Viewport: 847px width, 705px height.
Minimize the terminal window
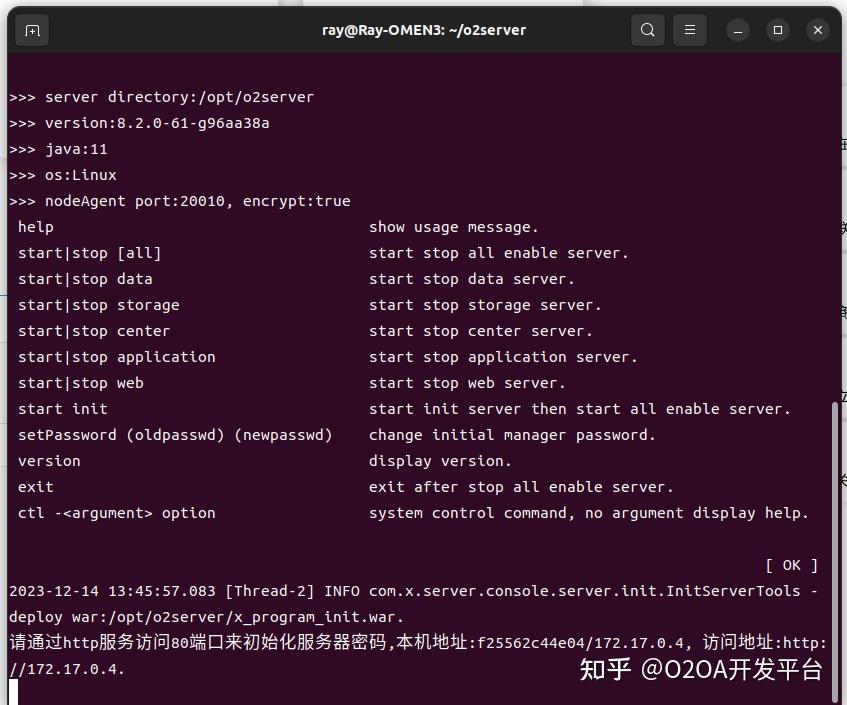(x=738, y=30)
